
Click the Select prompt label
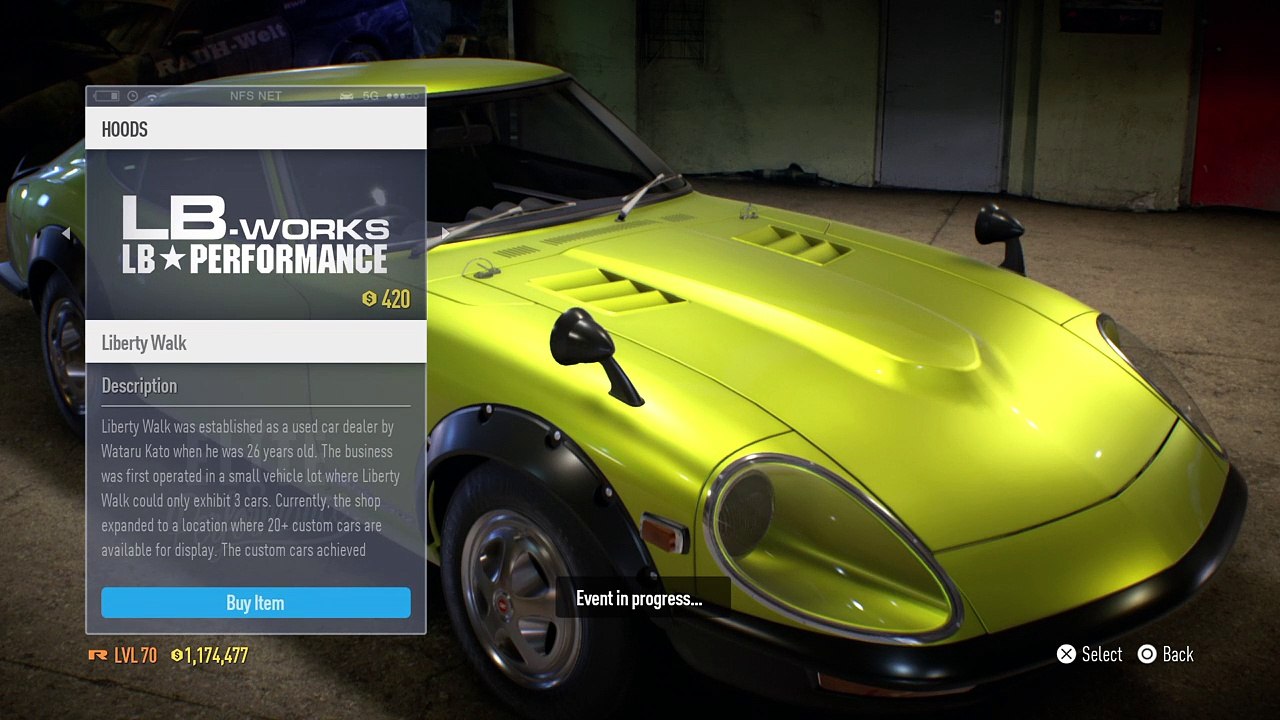tap(1102, 654)
